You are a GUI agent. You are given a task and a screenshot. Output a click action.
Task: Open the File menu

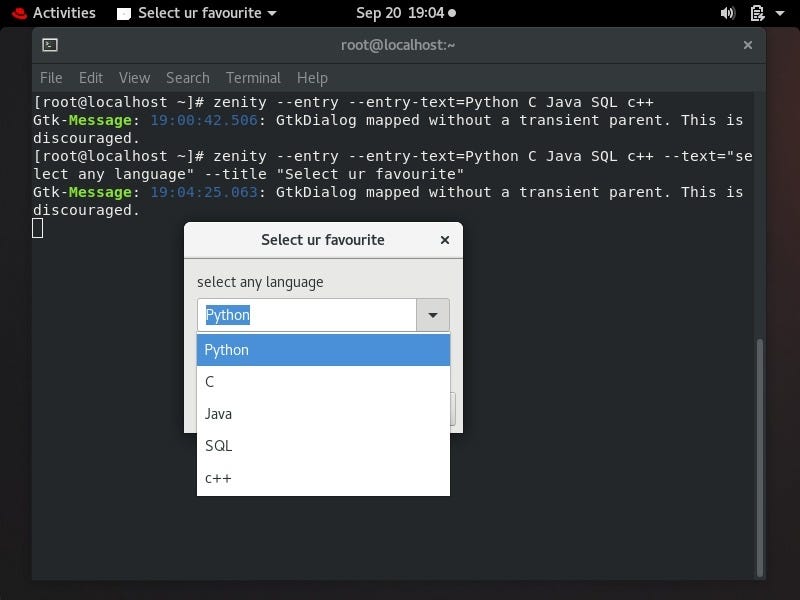(50, 77)
